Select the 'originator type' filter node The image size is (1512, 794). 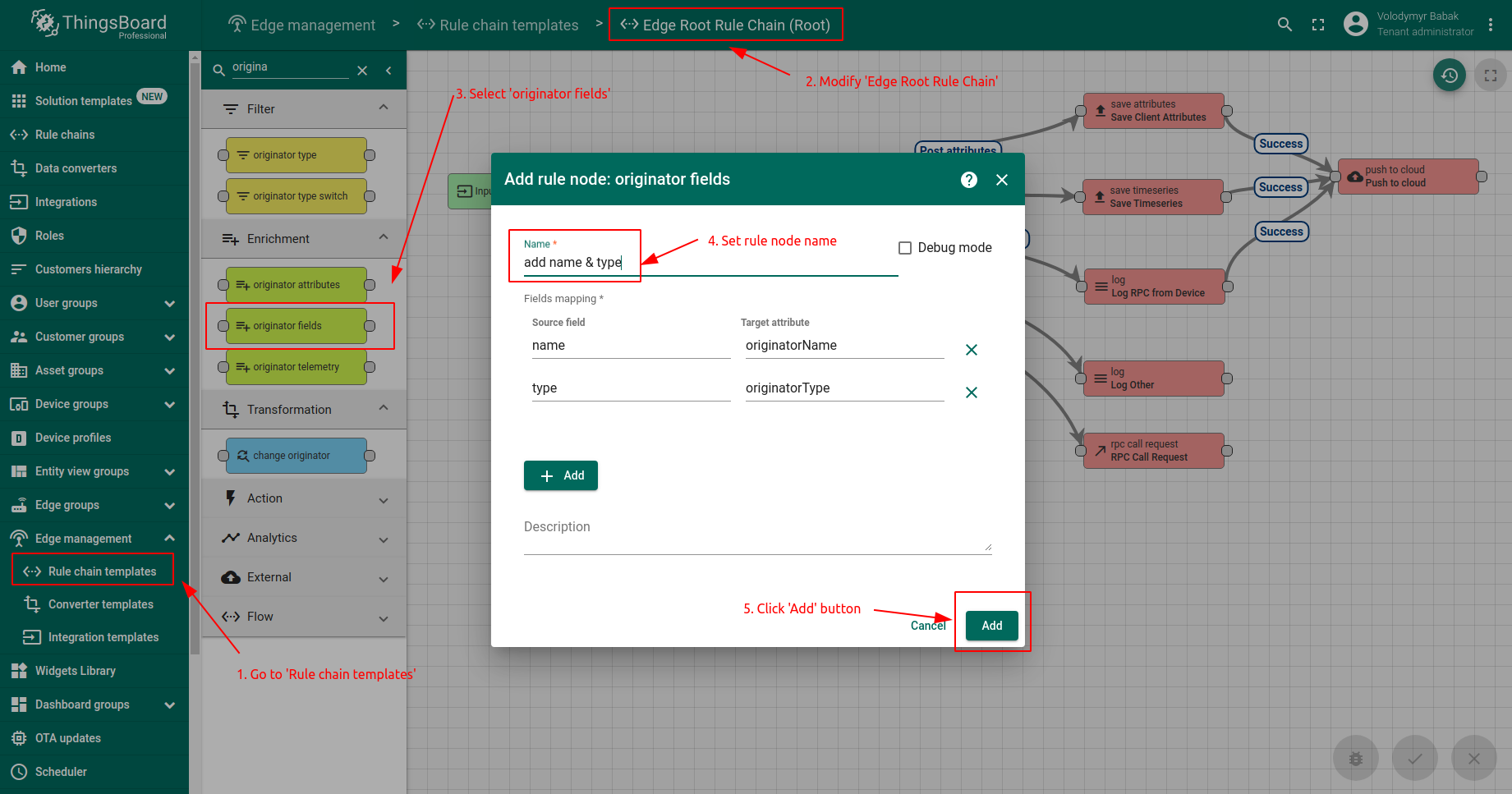coord(296,155)
